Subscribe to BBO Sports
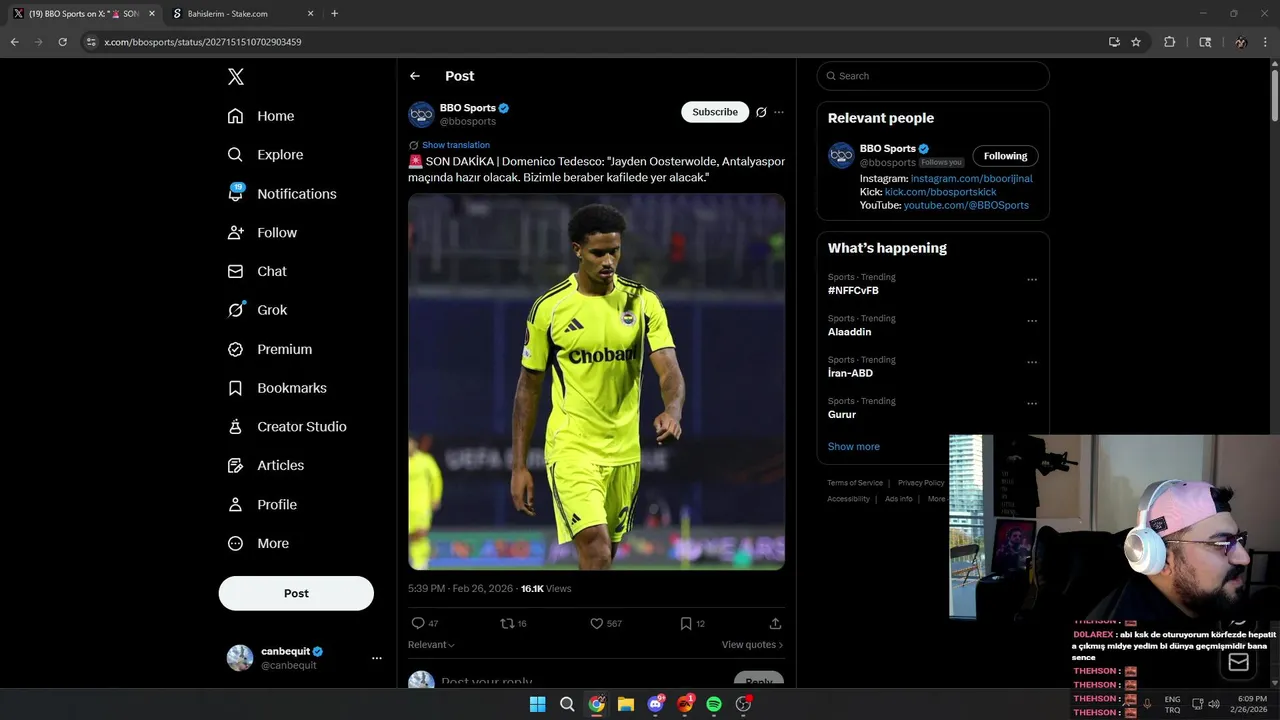This screenshot has height=720, width=1280. (715, 112)
